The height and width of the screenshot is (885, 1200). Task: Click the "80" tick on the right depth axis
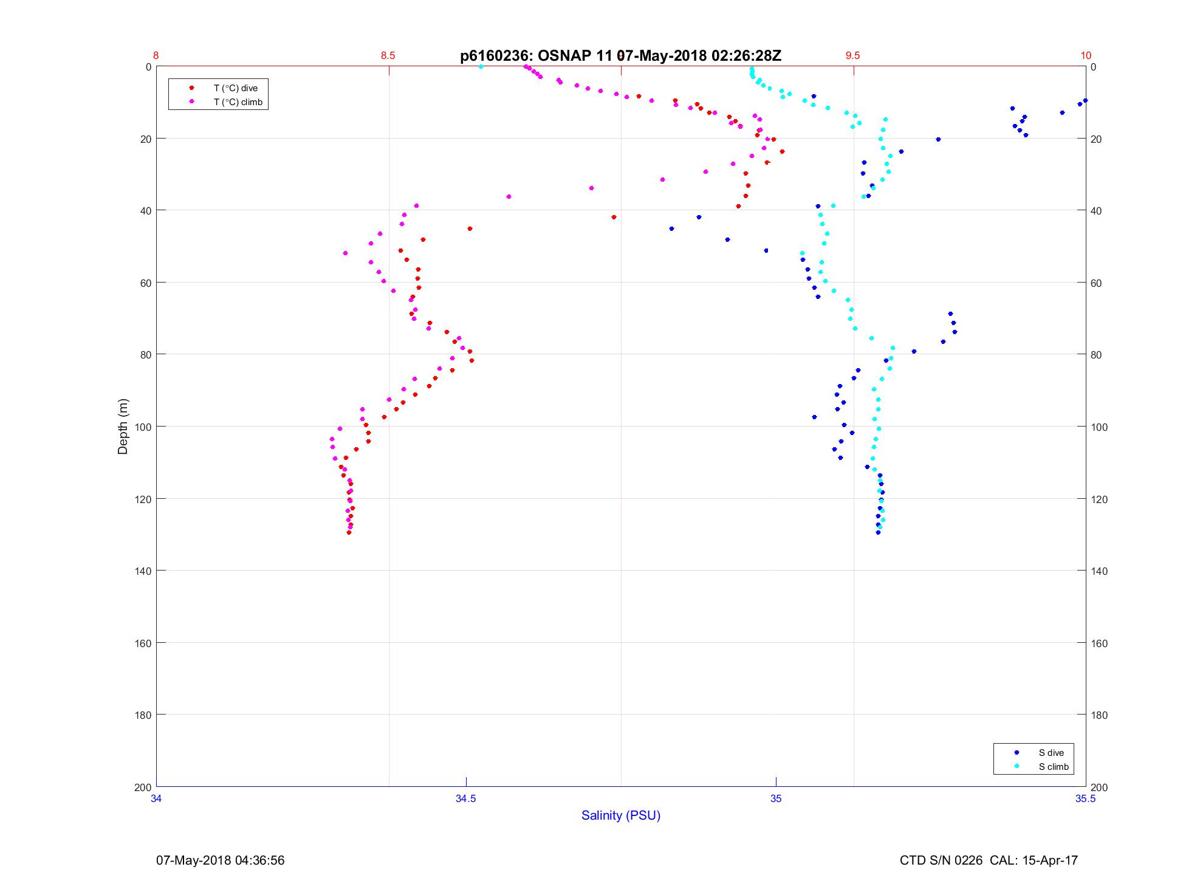[1096, 355]
